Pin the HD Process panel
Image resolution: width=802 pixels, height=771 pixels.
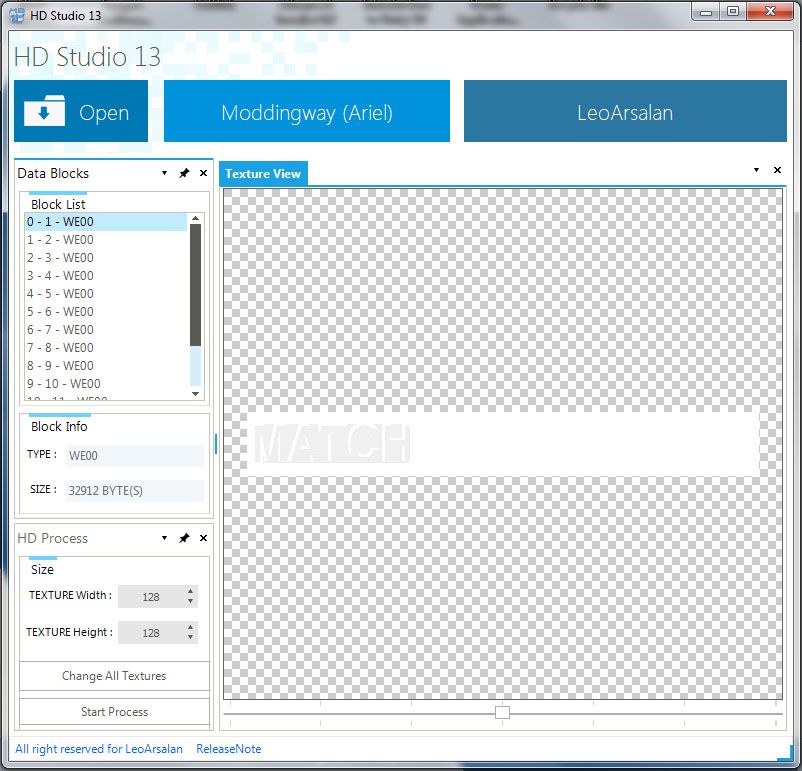tap(184, 538)
